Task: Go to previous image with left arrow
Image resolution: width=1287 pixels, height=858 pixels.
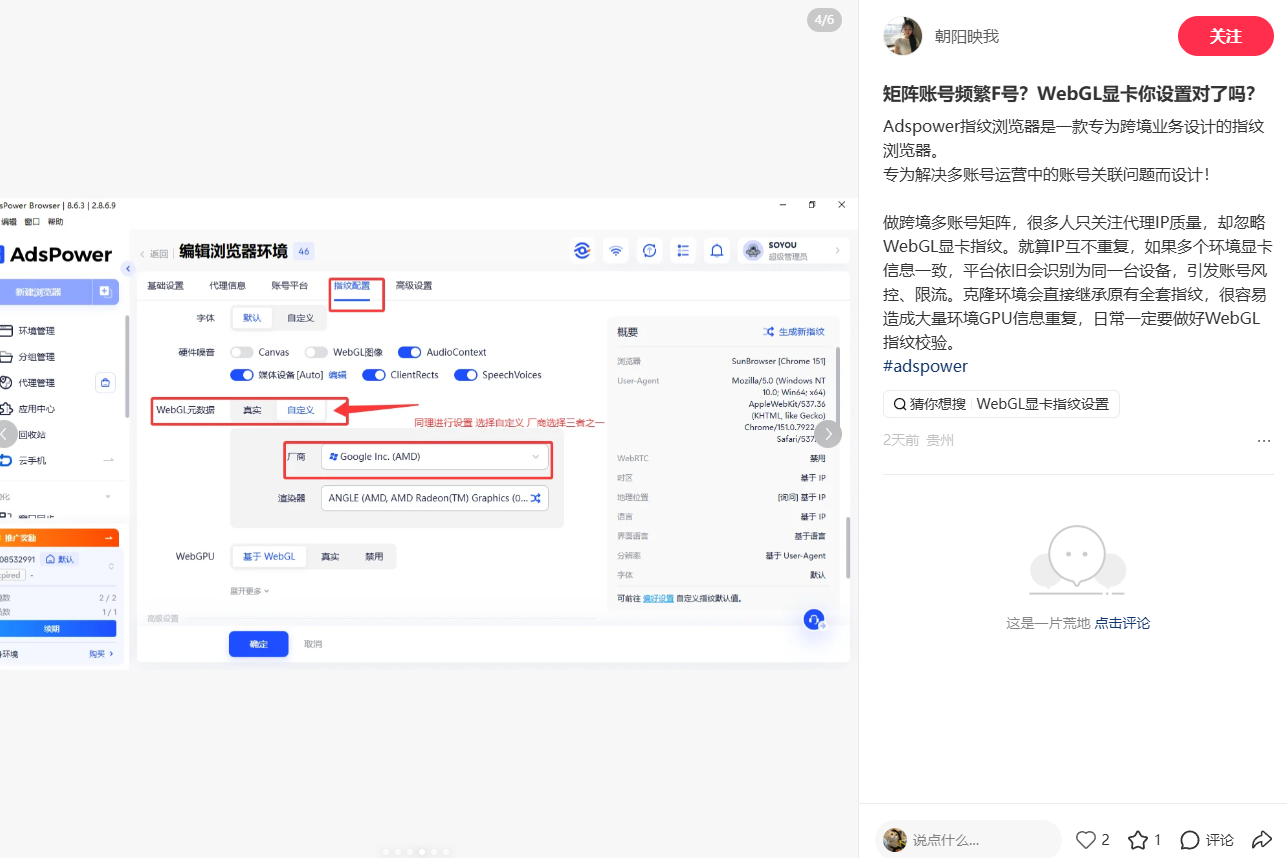Action: [6, 433]
